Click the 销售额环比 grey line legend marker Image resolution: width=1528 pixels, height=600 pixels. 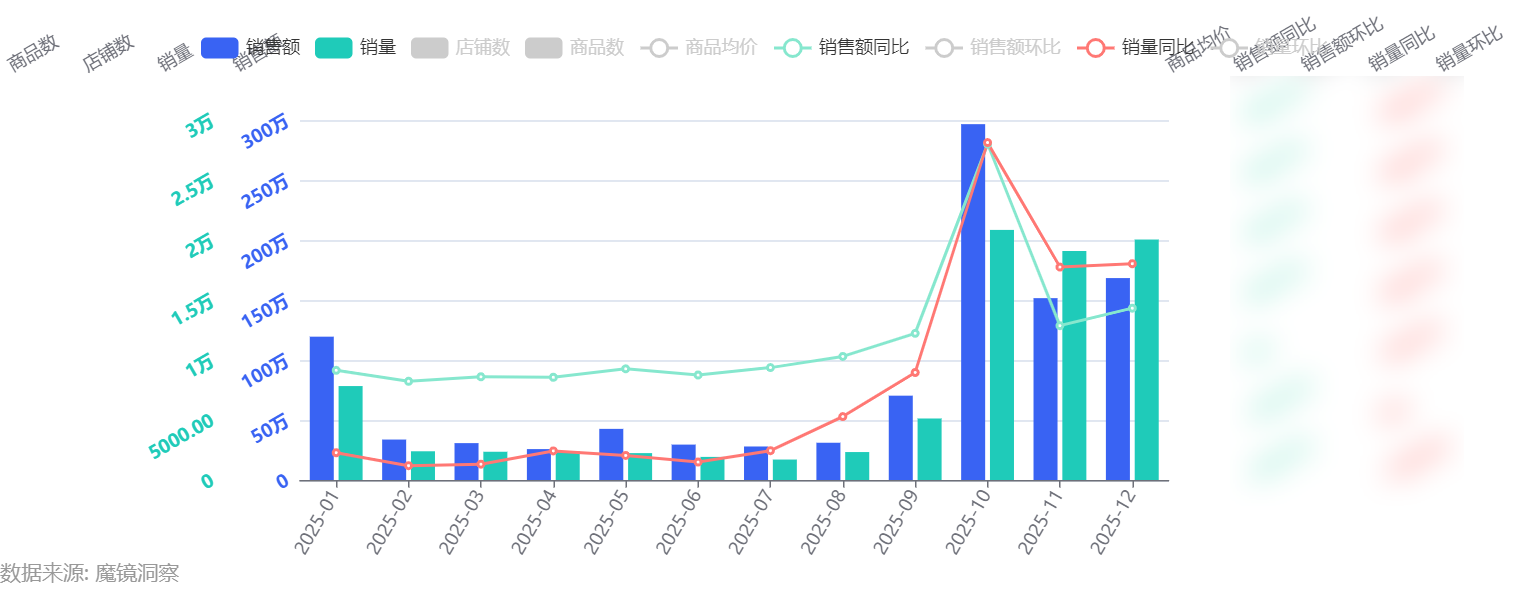[944, 47]
